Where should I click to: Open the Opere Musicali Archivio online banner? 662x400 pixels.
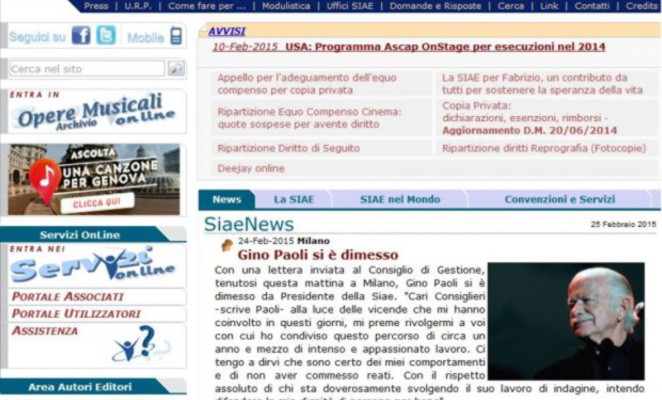pyautogui.click(x=93, y=112)
